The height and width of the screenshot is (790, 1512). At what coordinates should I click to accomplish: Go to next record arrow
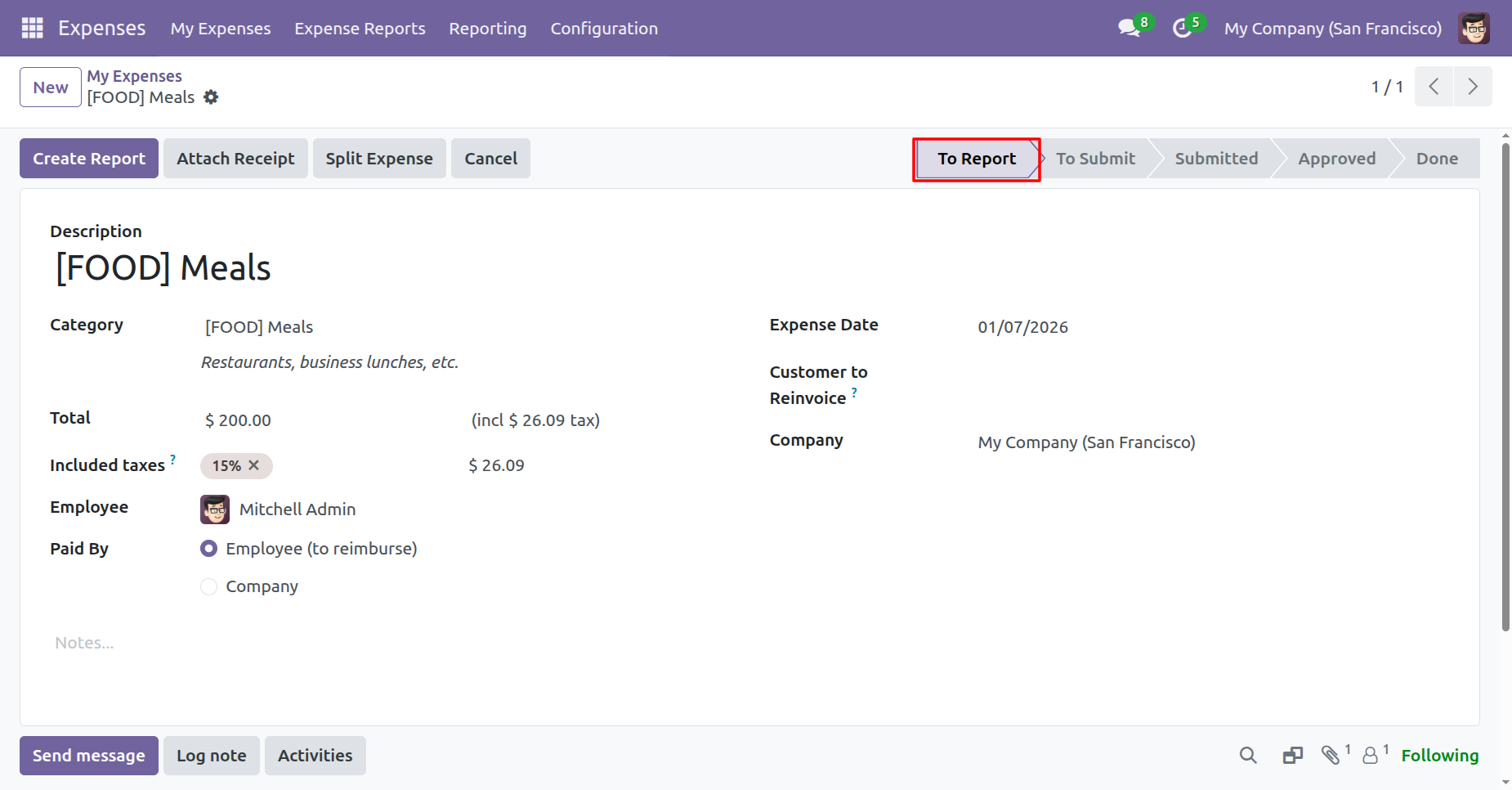tap(1472, 87)
